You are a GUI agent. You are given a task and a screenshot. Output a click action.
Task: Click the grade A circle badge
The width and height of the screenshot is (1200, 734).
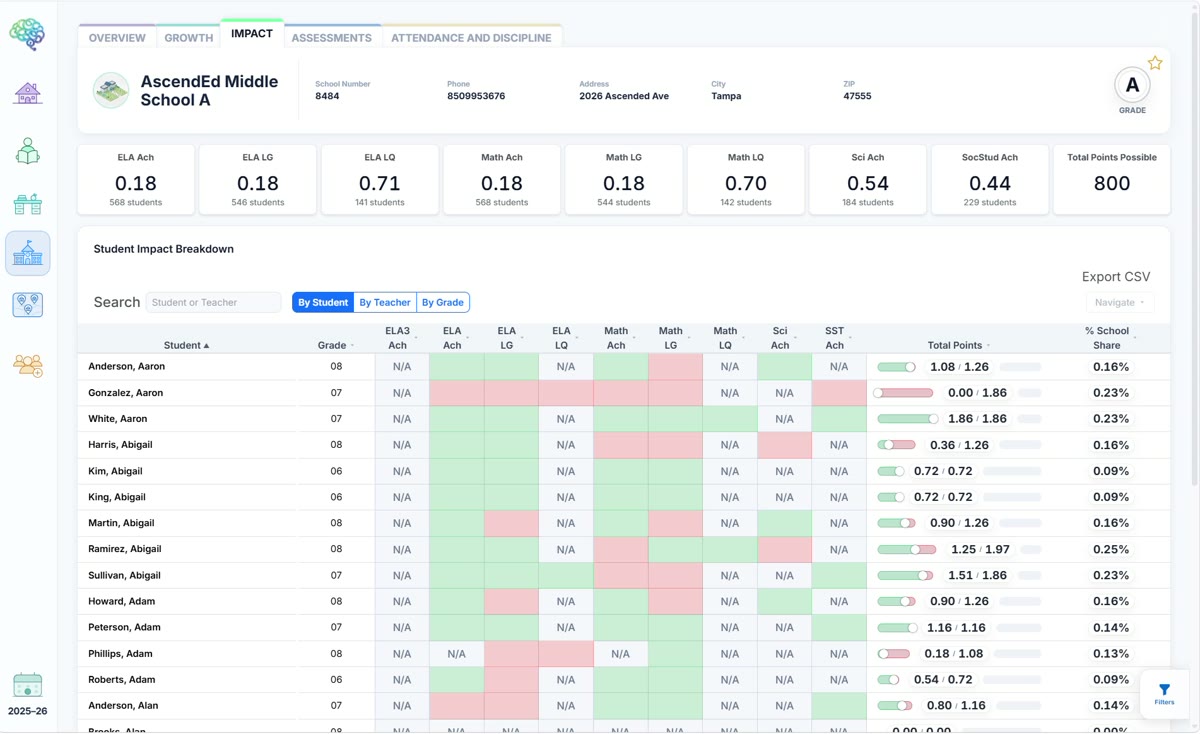pos(1132,86)
